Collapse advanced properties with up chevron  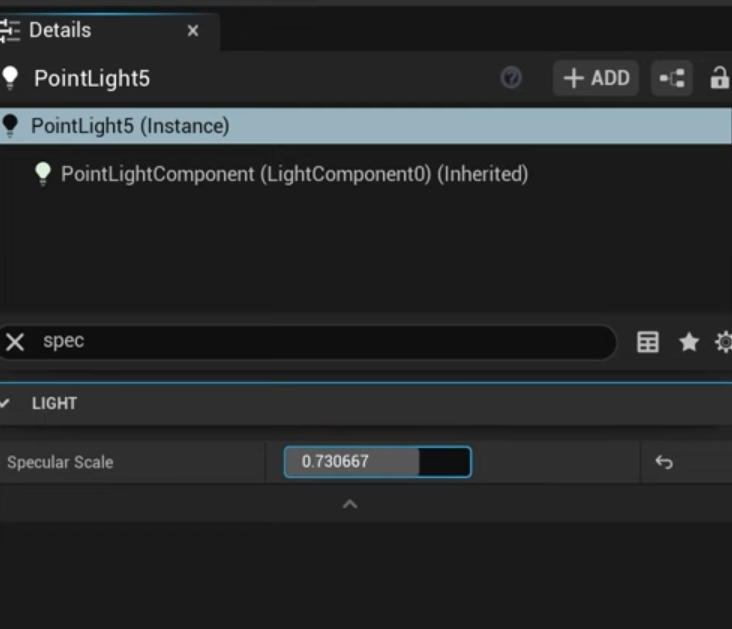[350, 505]
